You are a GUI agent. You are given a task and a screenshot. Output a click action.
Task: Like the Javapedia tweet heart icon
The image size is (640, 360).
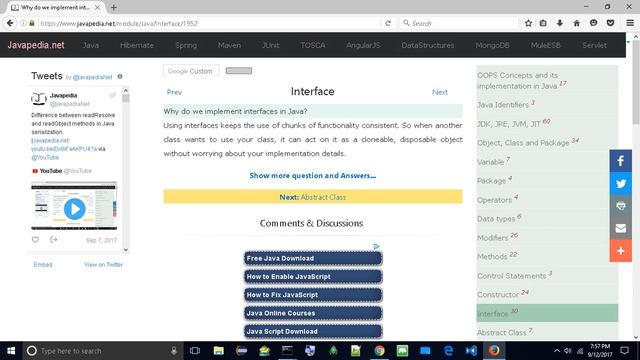36,240
